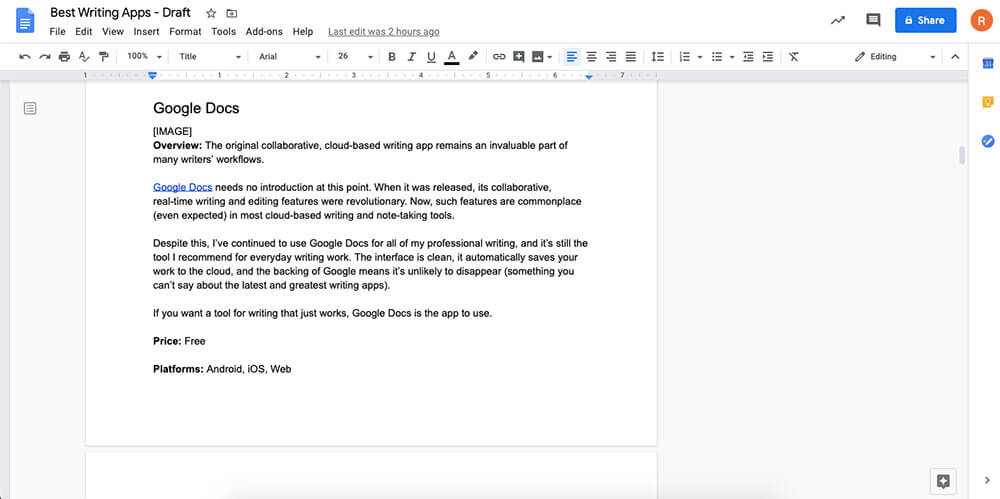Click the Clear formatting icon
The image size is (1000, 499).
click(x=794, y=57)
